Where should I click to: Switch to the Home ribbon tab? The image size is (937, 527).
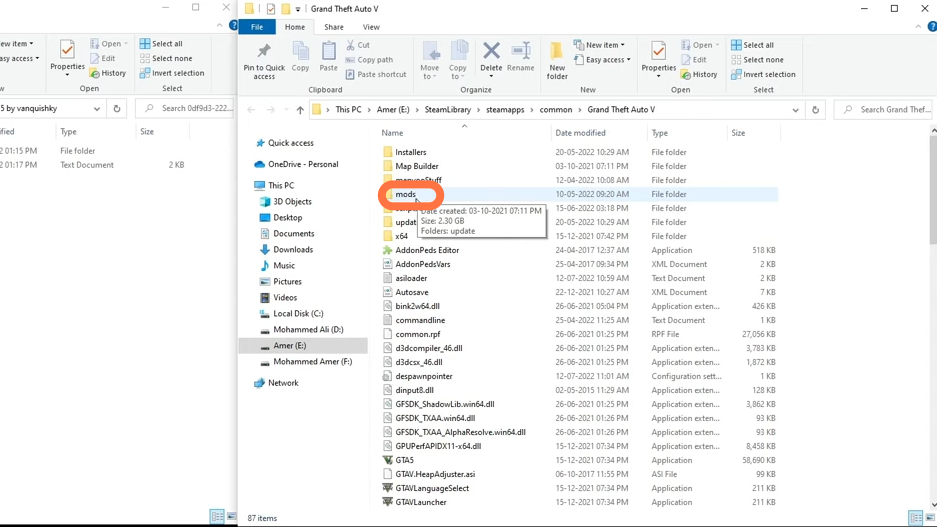(x=295, y=27)
